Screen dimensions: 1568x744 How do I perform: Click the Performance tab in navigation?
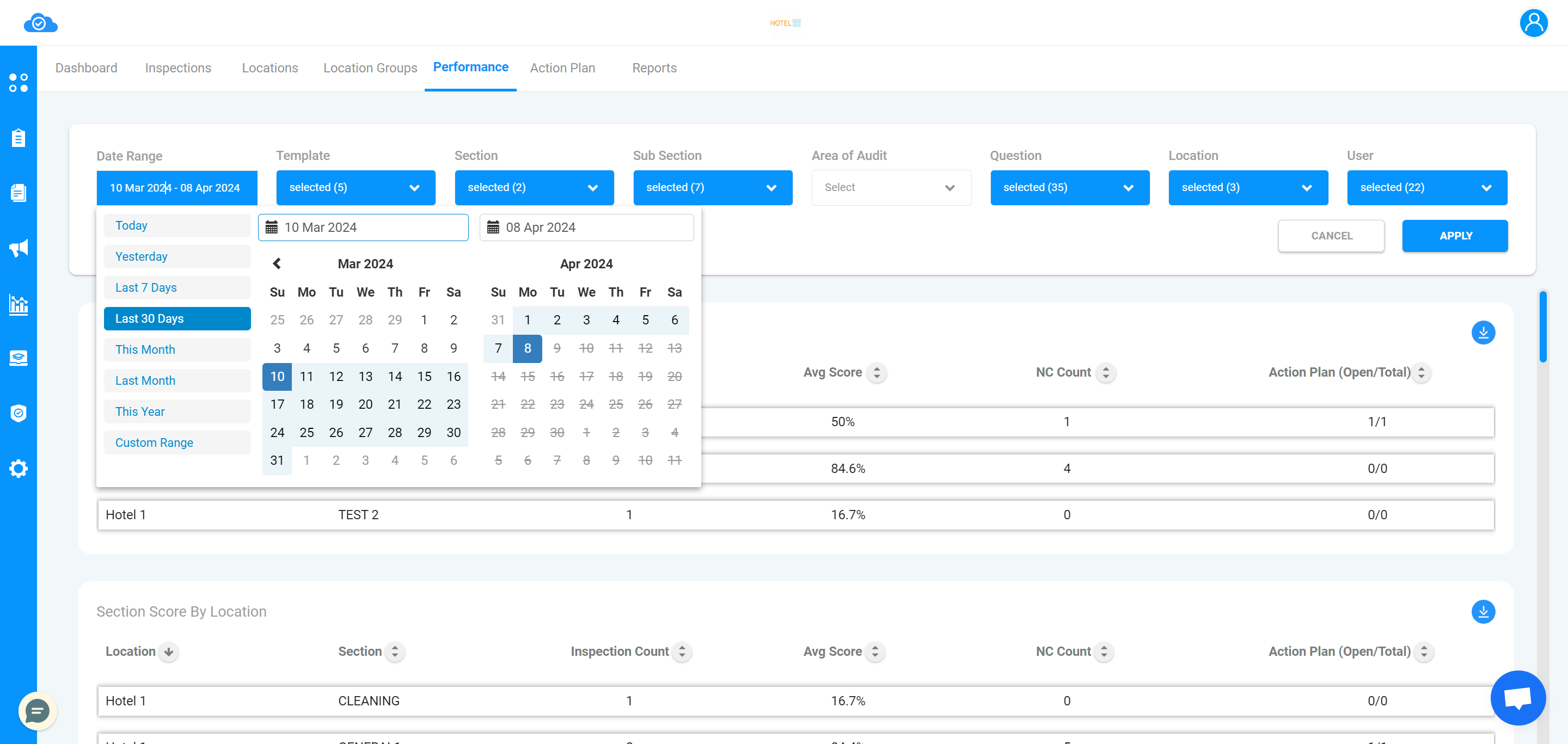pyautogui.click(x=470, y=68)
